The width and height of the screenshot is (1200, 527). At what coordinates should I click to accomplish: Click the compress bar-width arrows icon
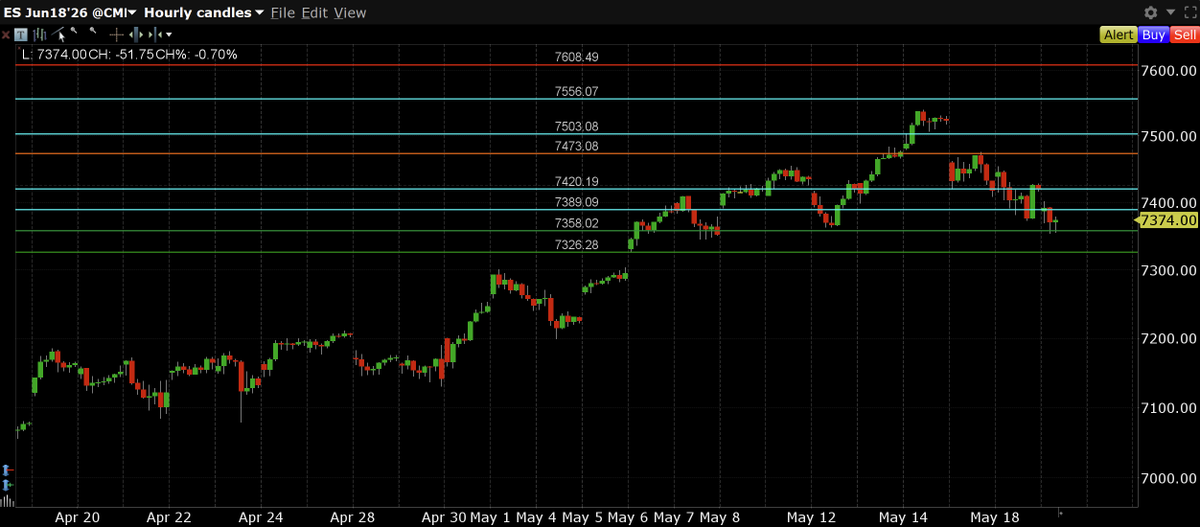click(155, 34)
